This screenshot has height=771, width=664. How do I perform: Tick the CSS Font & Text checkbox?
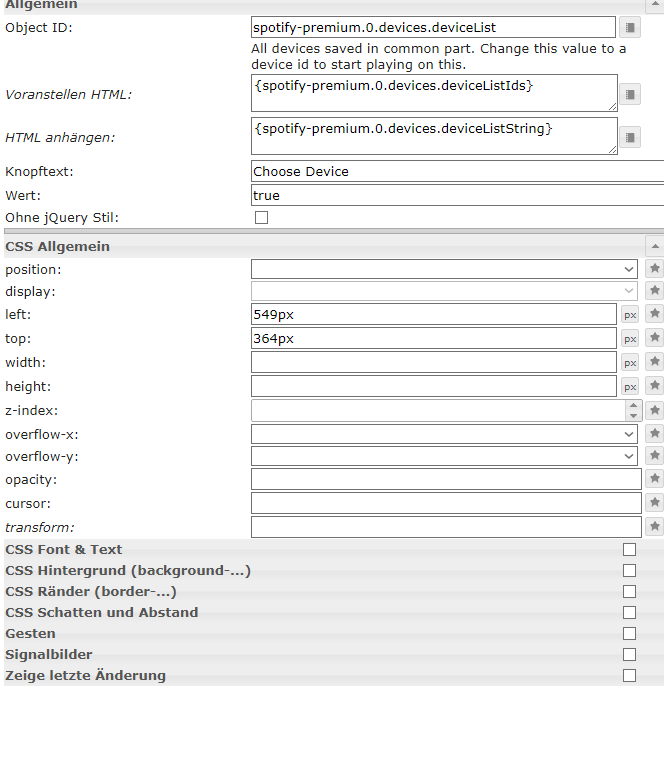[629, 549]
